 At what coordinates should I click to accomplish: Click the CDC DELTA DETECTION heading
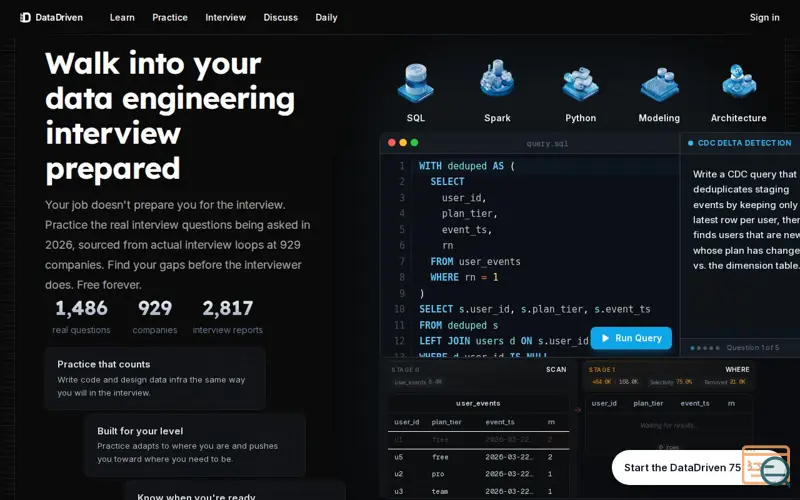[x=744, y=143]
